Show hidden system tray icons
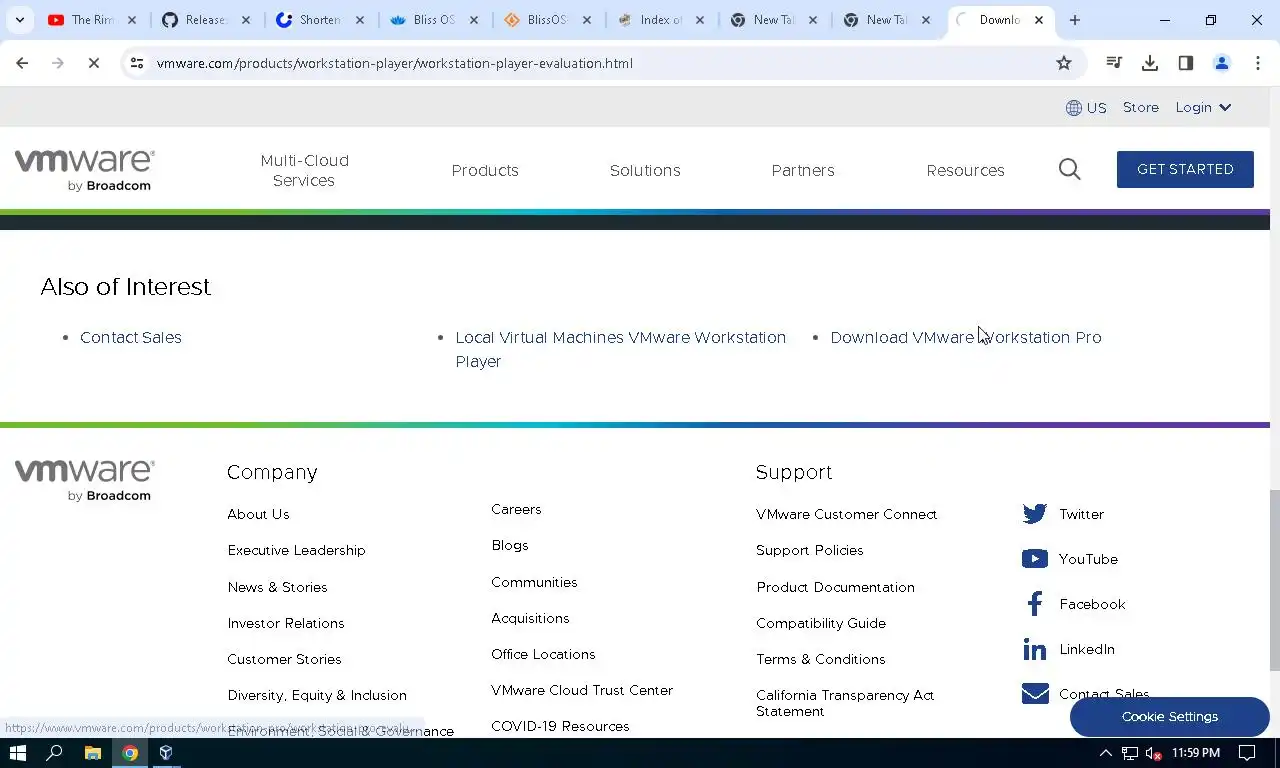This screenshot has height=768, width=1280. pyautogui.click(x=1105, y=753)
